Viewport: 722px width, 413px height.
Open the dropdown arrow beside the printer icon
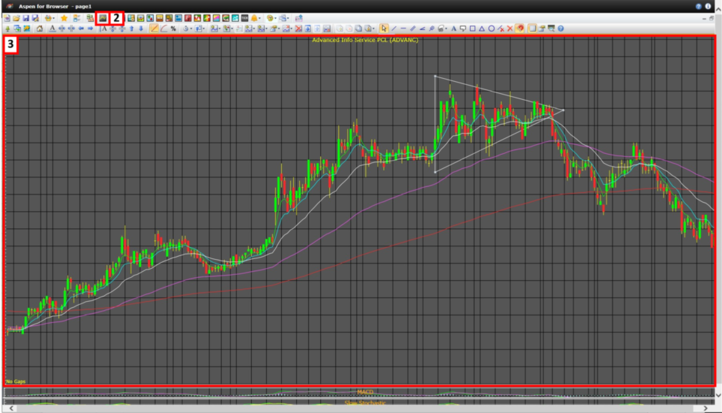click(x=54, y=18)
